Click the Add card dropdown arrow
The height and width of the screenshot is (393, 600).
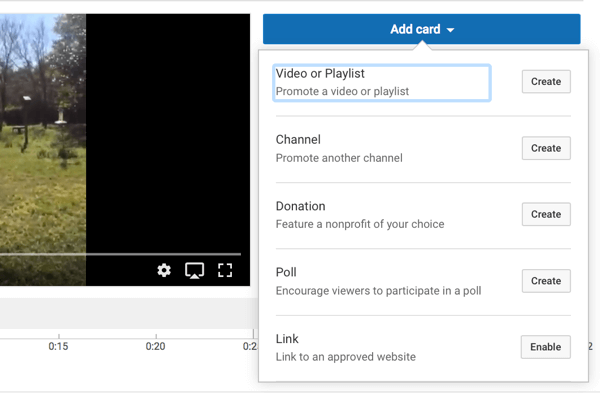pos(450,30)
